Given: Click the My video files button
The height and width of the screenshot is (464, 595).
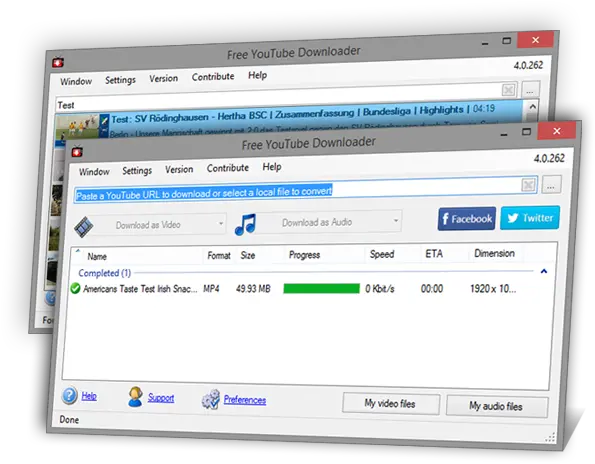Looking at the screenshot, I should pyautogui.click(x=391, y=403).
